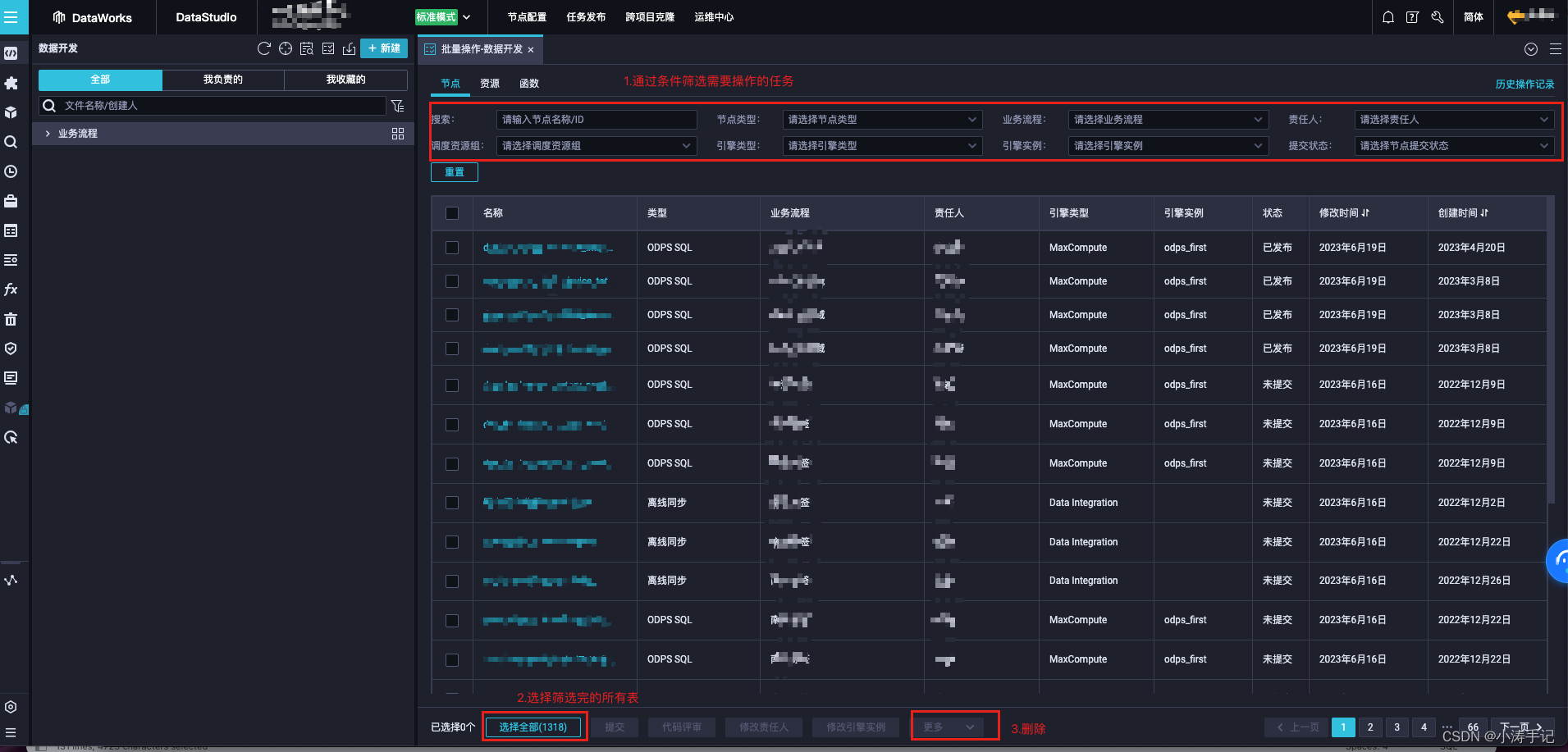Screen dimensions: 1568x752
Task: Click the wrench settings icon in top bar
Action: click(x=1437, y=16)
